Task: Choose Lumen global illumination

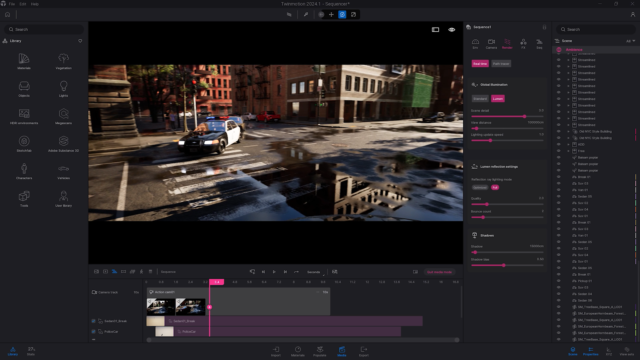Action: pyautogui.click(x=498, y=99)
